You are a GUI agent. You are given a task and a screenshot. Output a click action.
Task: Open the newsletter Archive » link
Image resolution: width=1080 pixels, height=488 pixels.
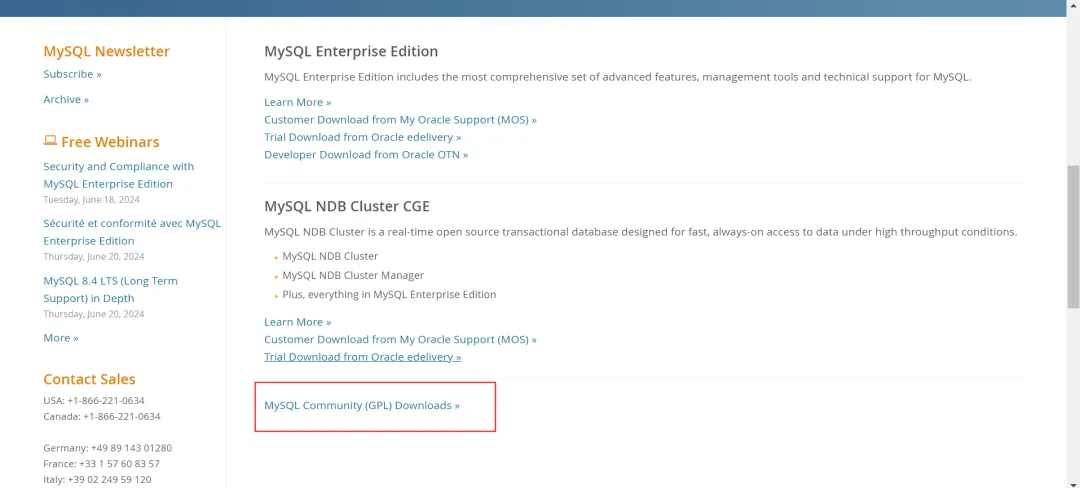pos(66,99)
